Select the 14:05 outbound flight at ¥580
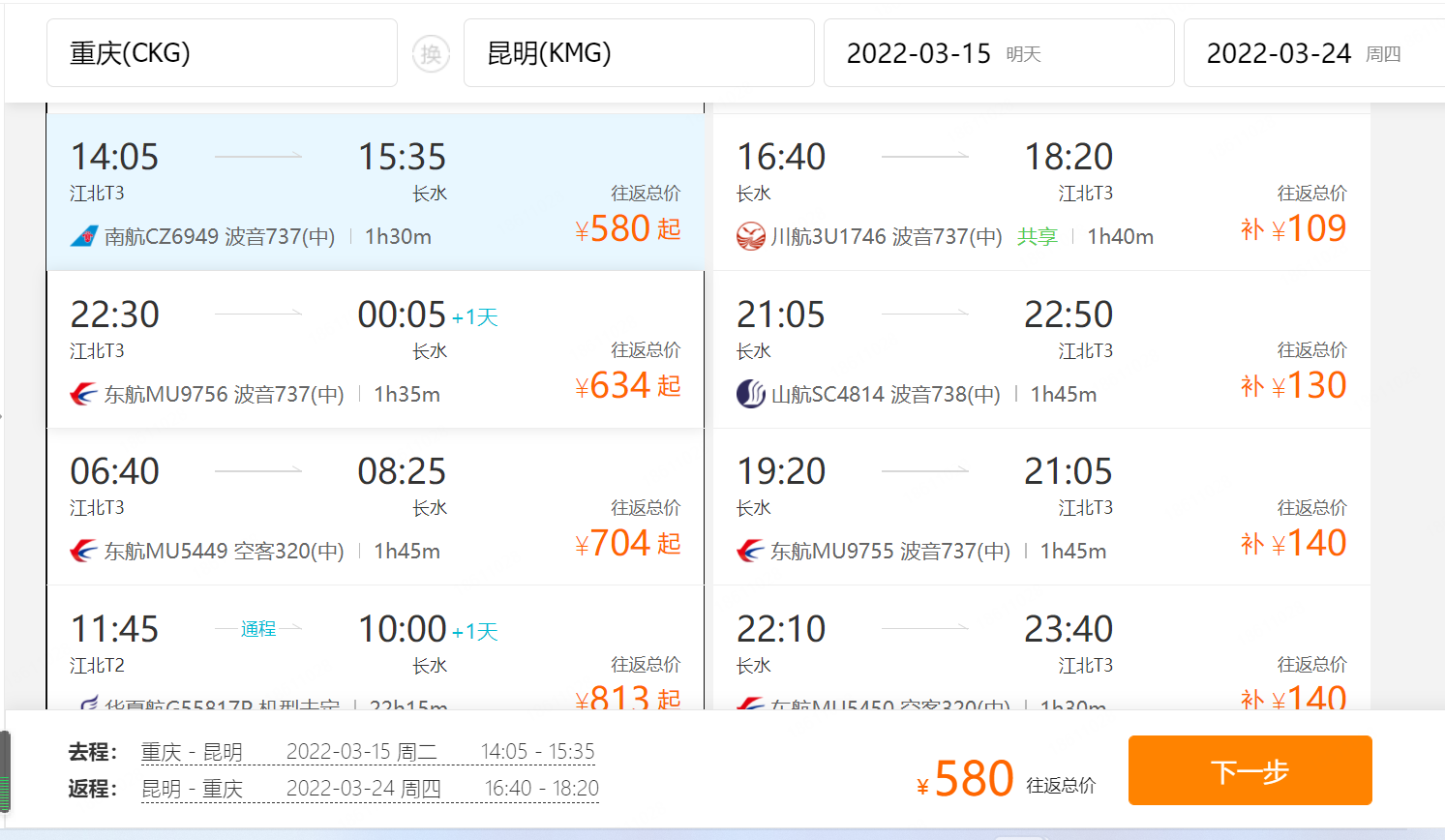Screen dimensions: 1445x840 (x=375, y=192)
